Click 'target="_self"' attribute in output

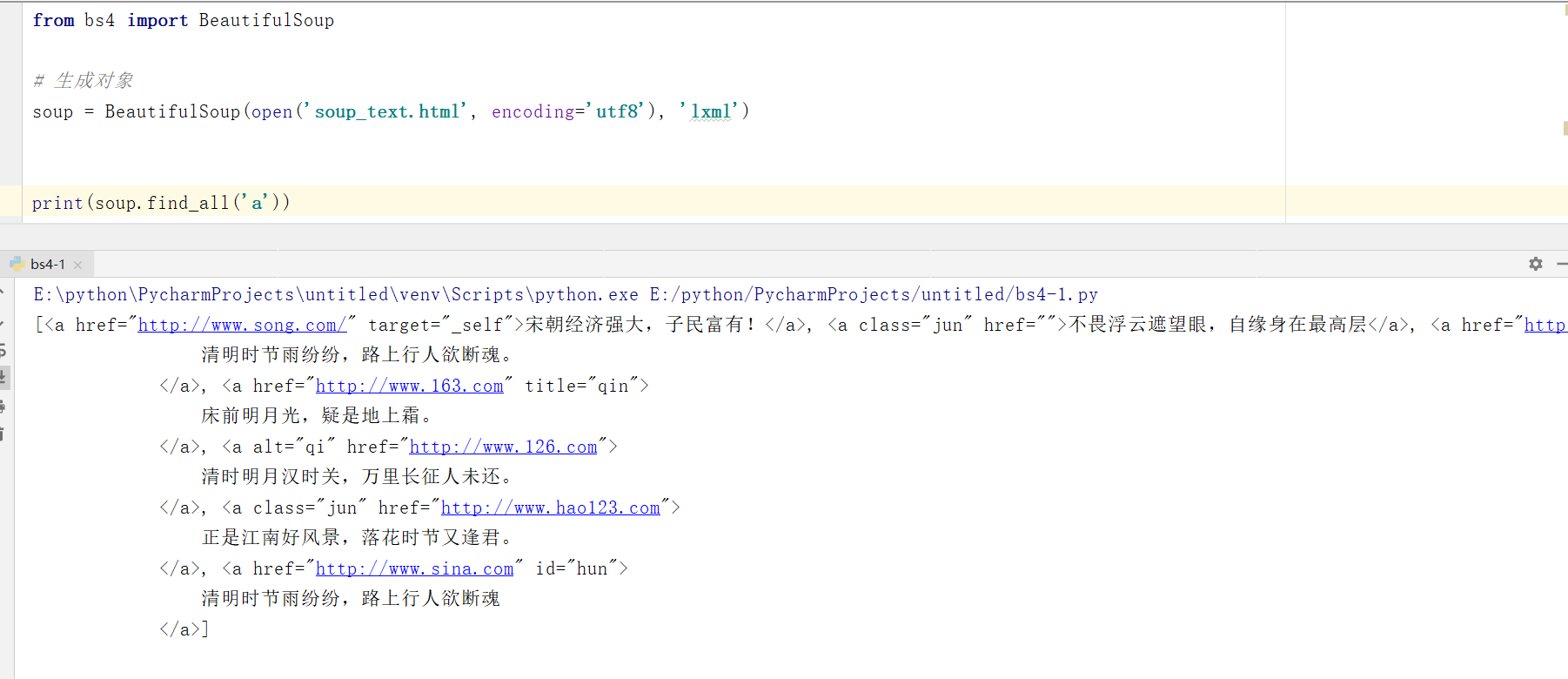pos(441,325)
